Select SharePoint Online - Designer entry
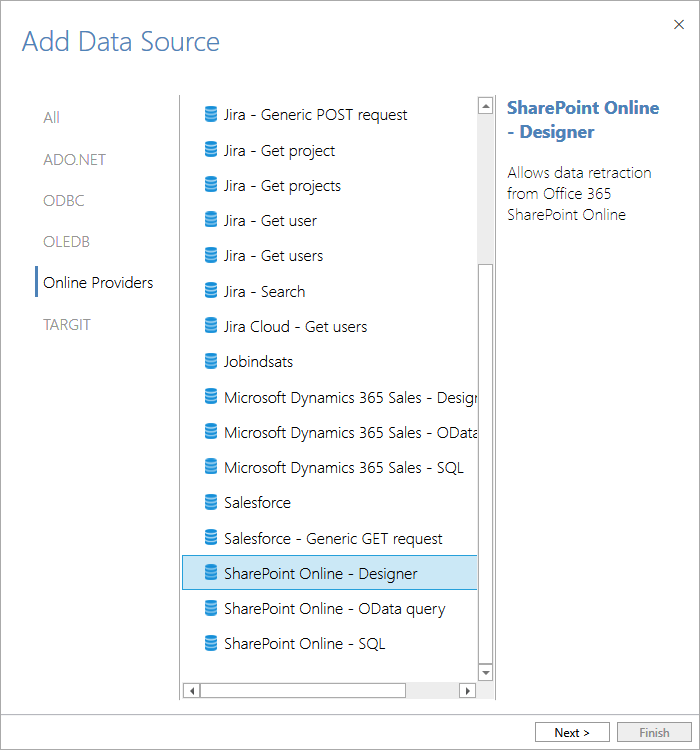Screen dimensions: 700x750 tap(329, 573)
